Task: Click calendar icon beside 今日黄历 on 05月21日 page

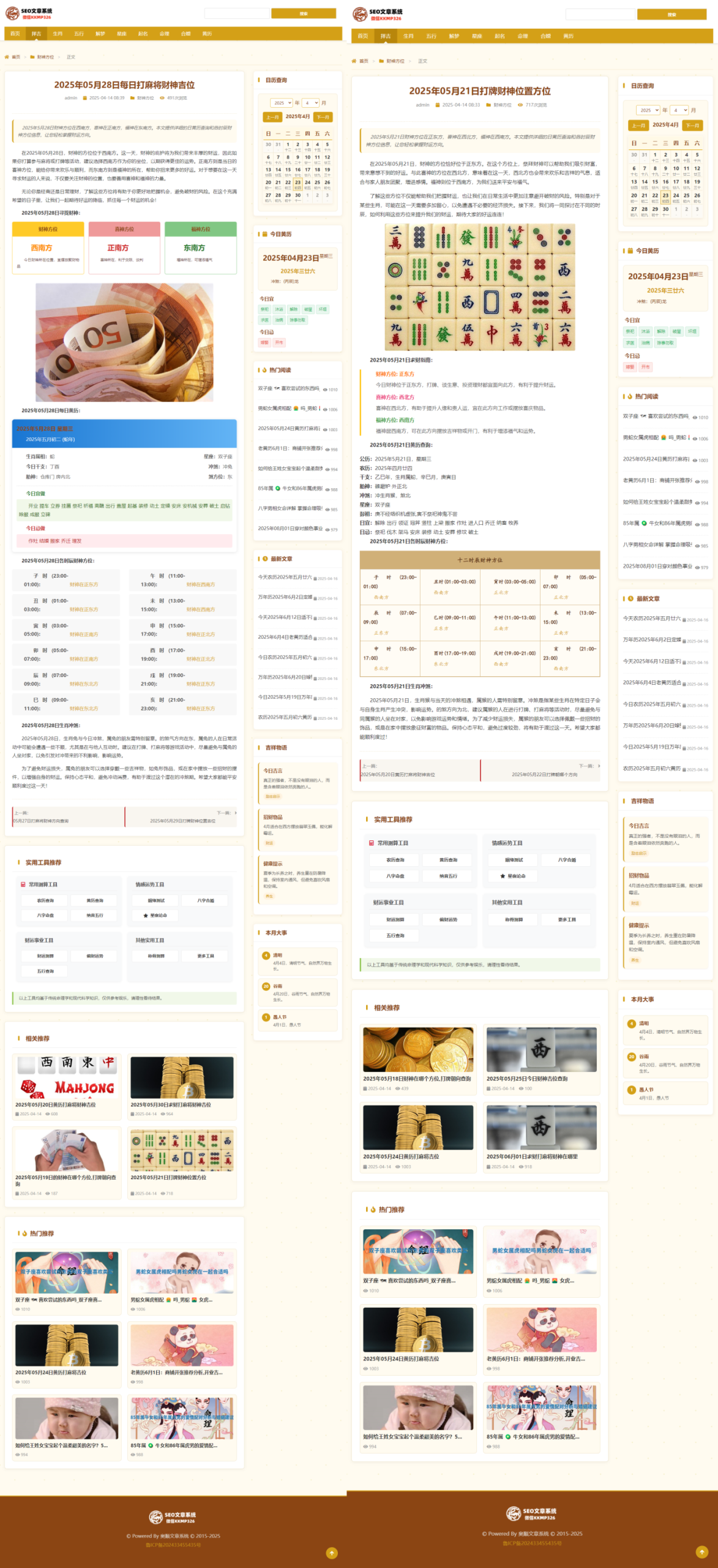Action: [629, 251]
